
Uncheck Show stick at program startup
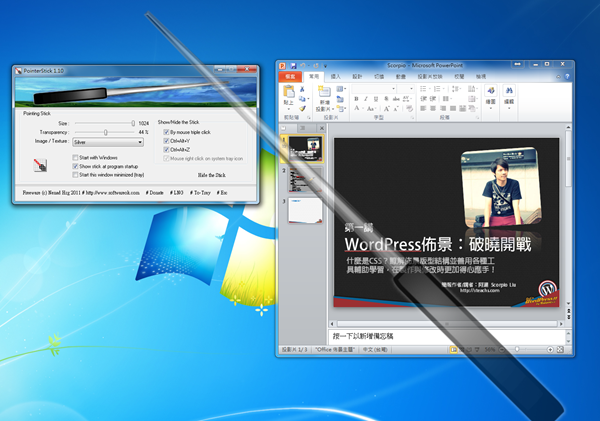tap(75, 166)
